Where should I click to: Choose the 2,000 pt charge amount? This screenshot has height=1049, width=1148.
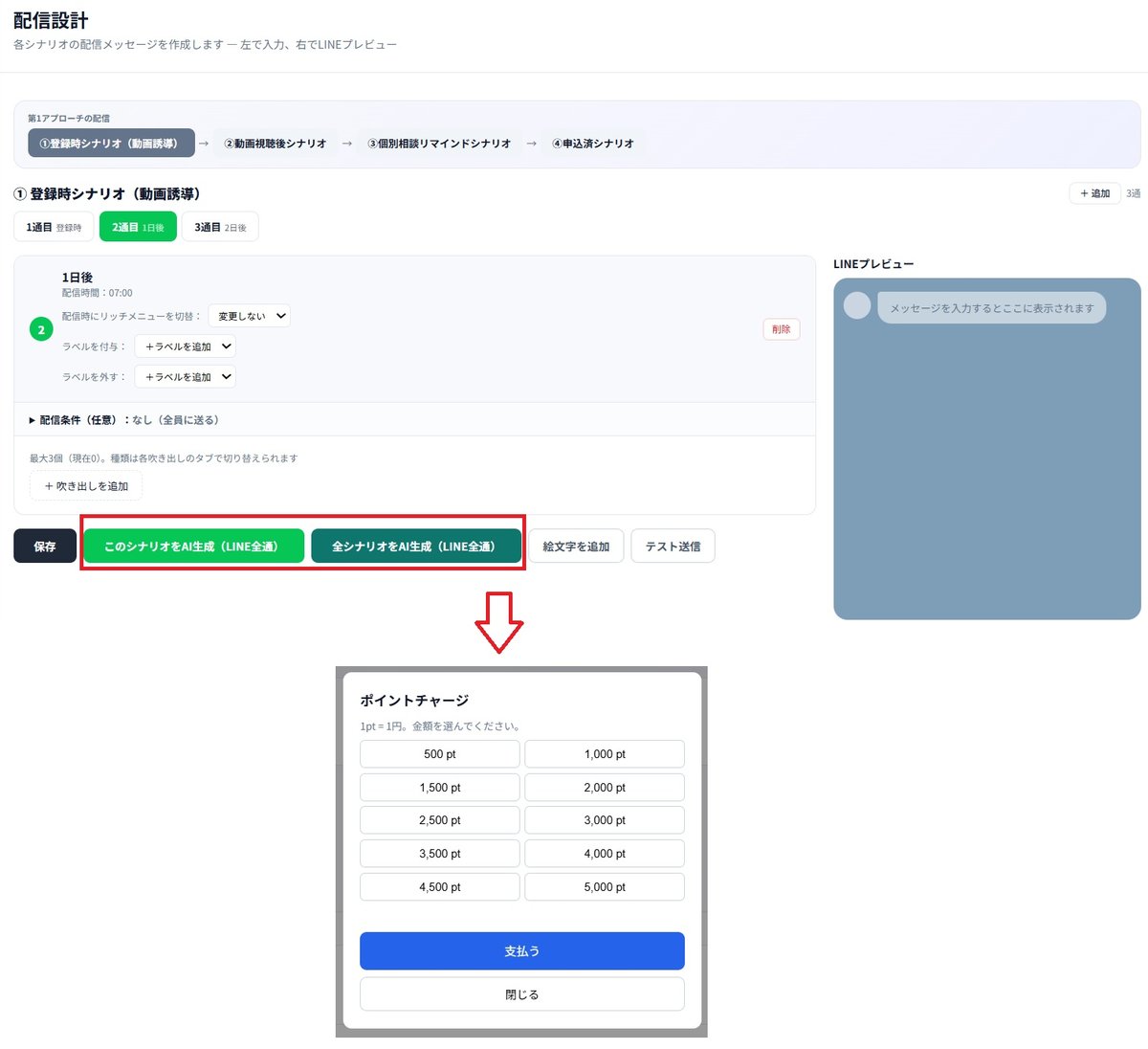[x=605, y=788]
